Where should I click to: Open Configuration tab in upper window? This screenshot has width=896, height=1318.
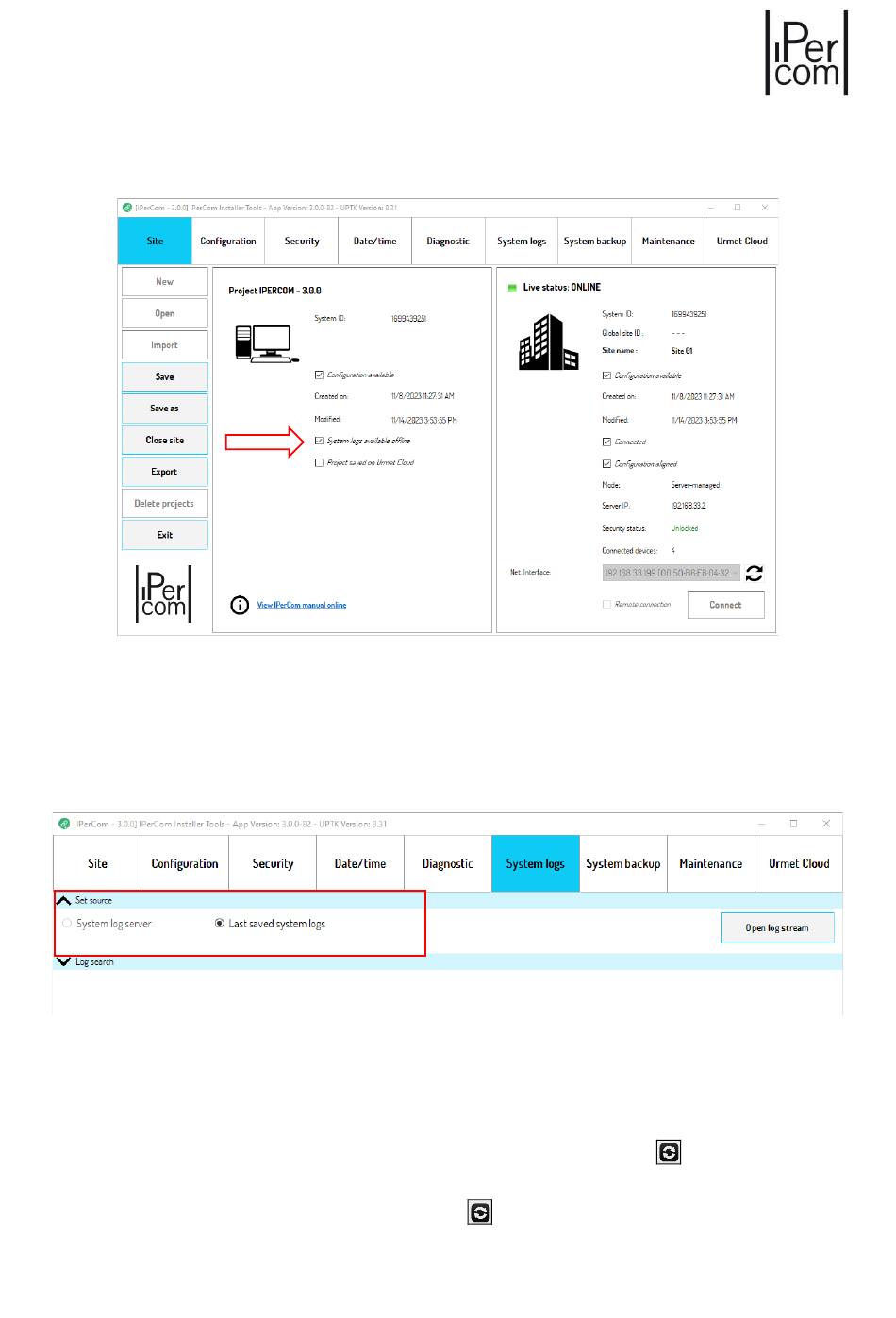(x=228, y=241)
